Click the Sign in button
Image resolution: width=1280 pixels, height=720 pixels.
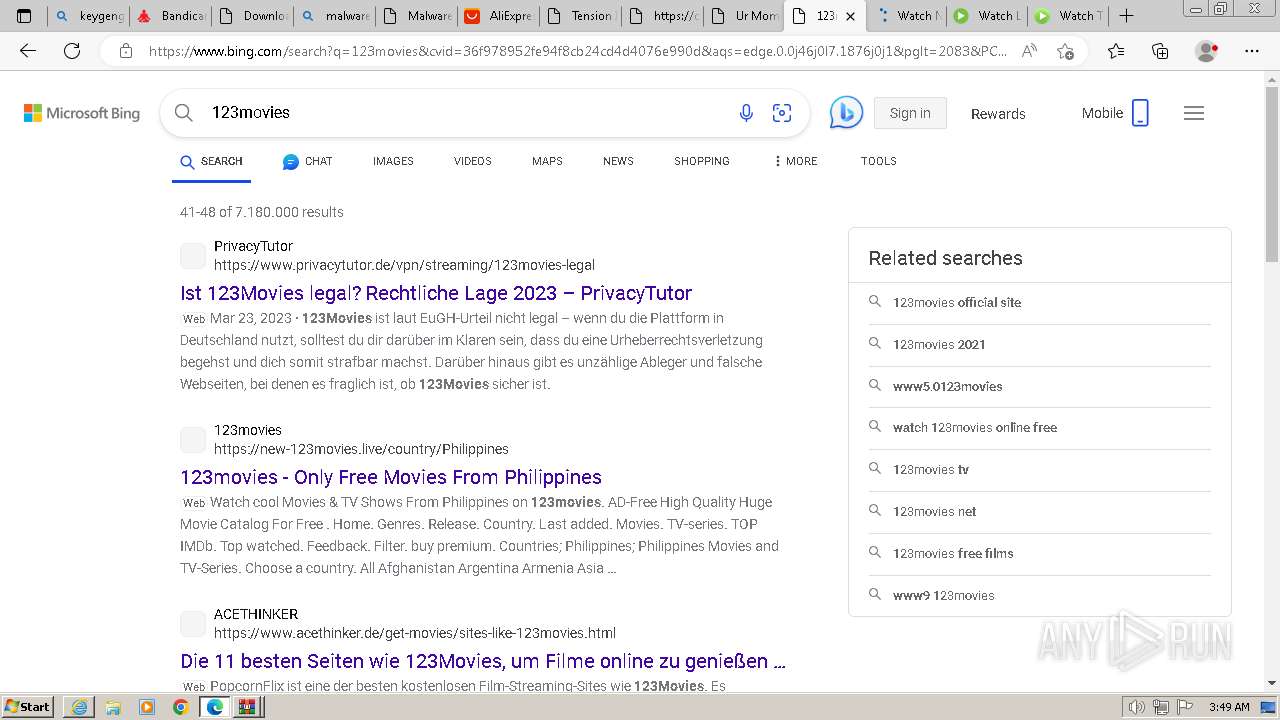(x=910, y=113)
